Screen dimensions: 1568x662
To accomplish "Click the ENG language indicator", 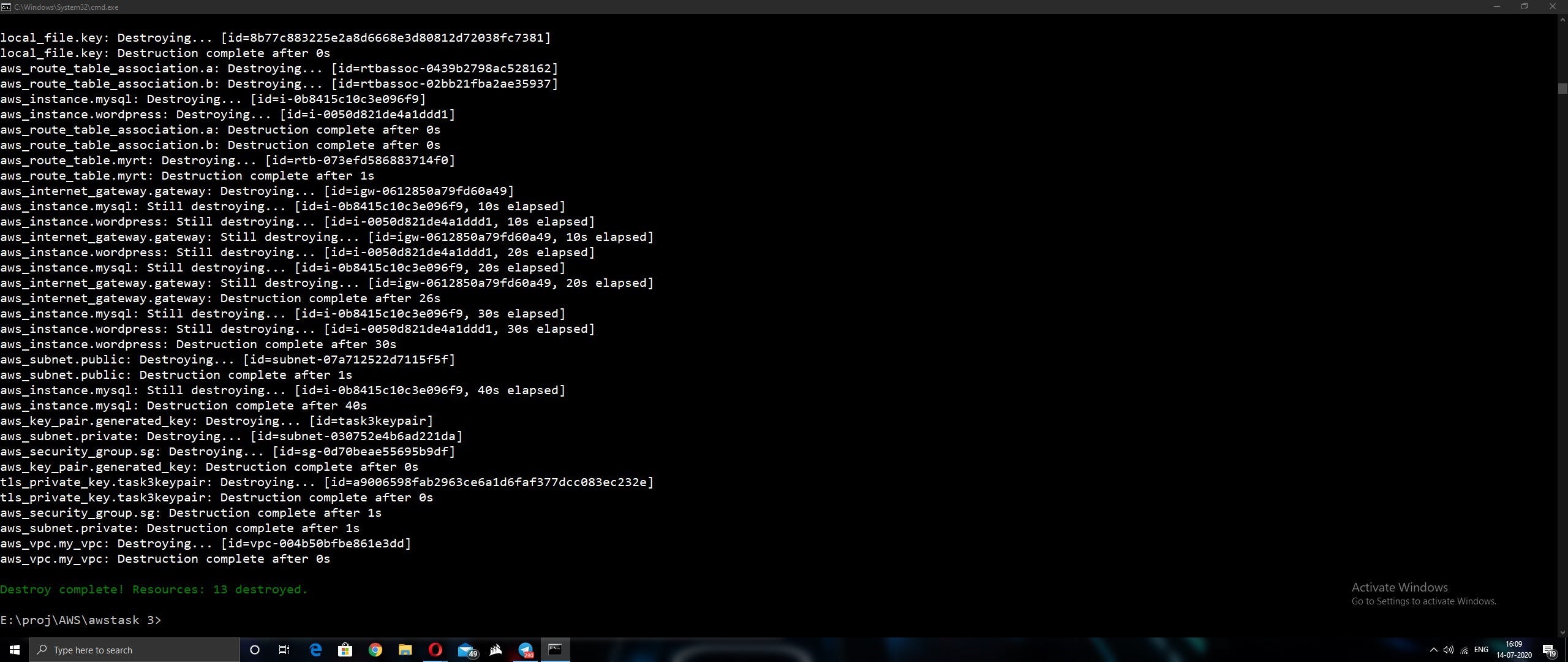I will click(1481, 650).
